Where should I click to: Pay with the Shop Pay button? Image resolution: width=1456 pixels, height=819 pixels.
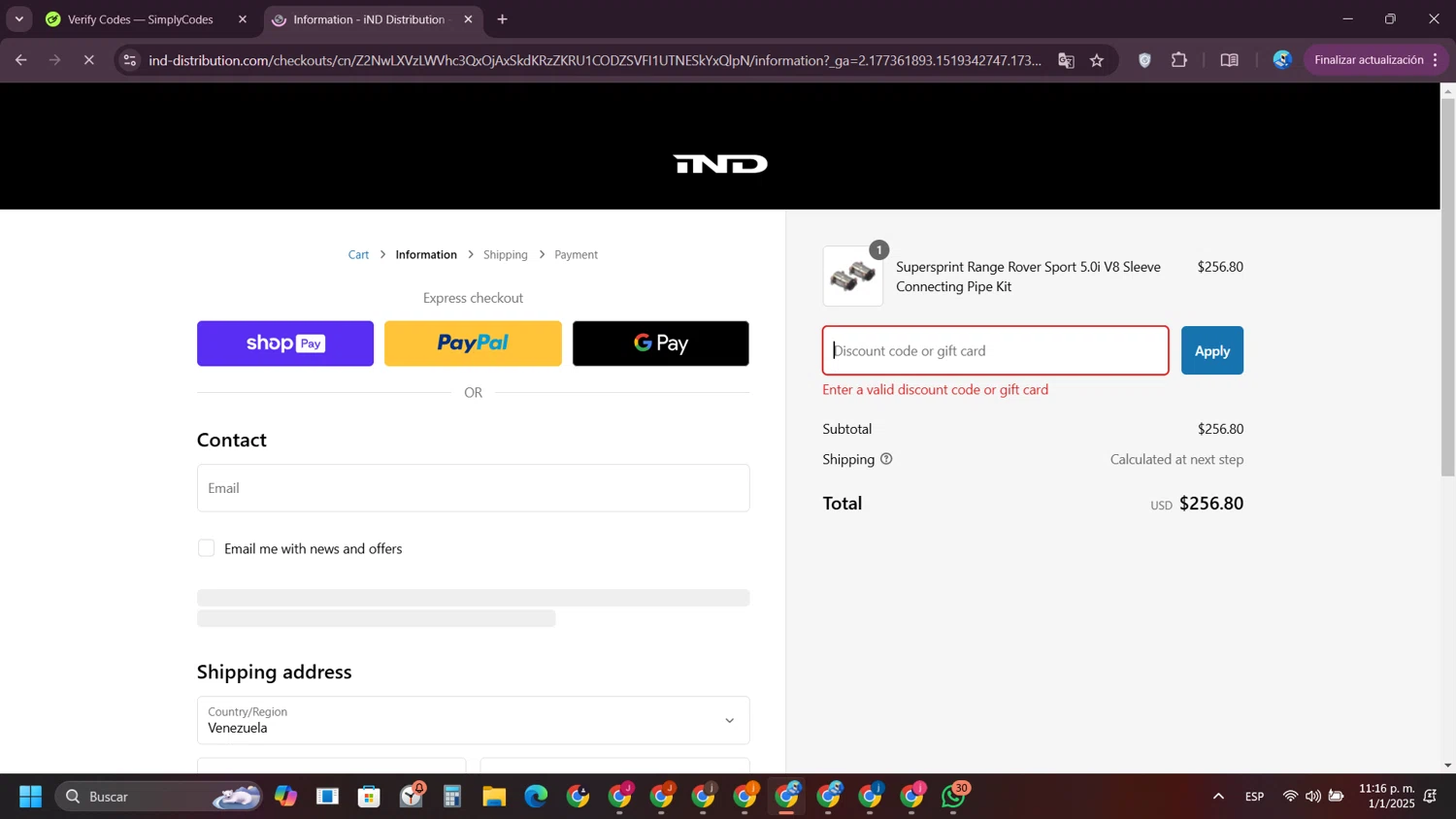(x=285, y=344)
